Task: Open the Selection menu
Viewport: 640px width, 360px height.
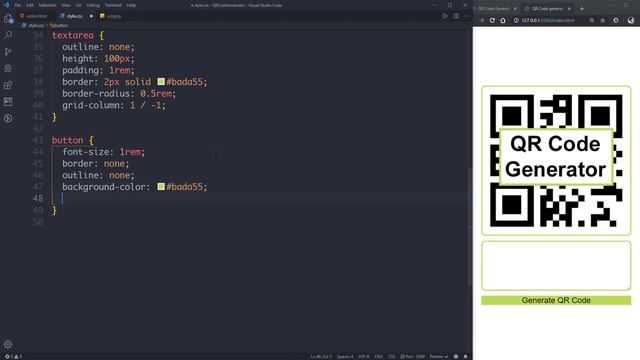Action: click(47, 5)
